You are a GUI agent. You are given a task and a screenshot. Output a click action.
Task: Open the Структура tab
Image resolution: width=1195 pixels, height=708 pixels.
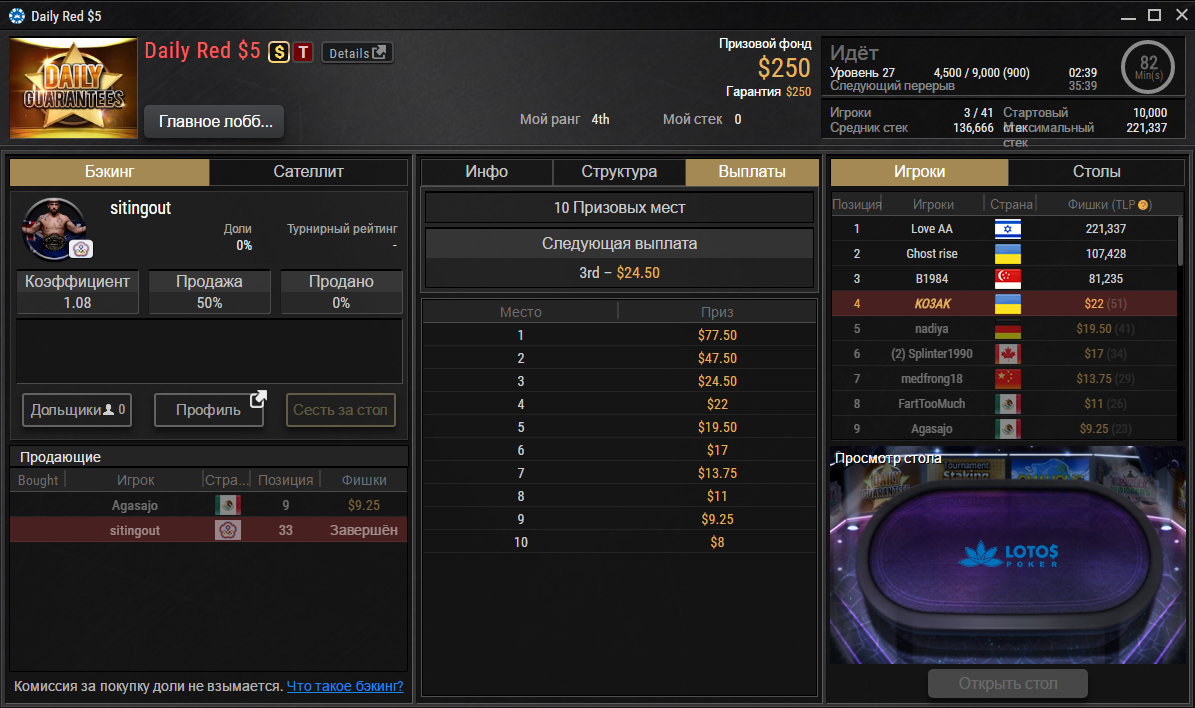click(619, 171)
